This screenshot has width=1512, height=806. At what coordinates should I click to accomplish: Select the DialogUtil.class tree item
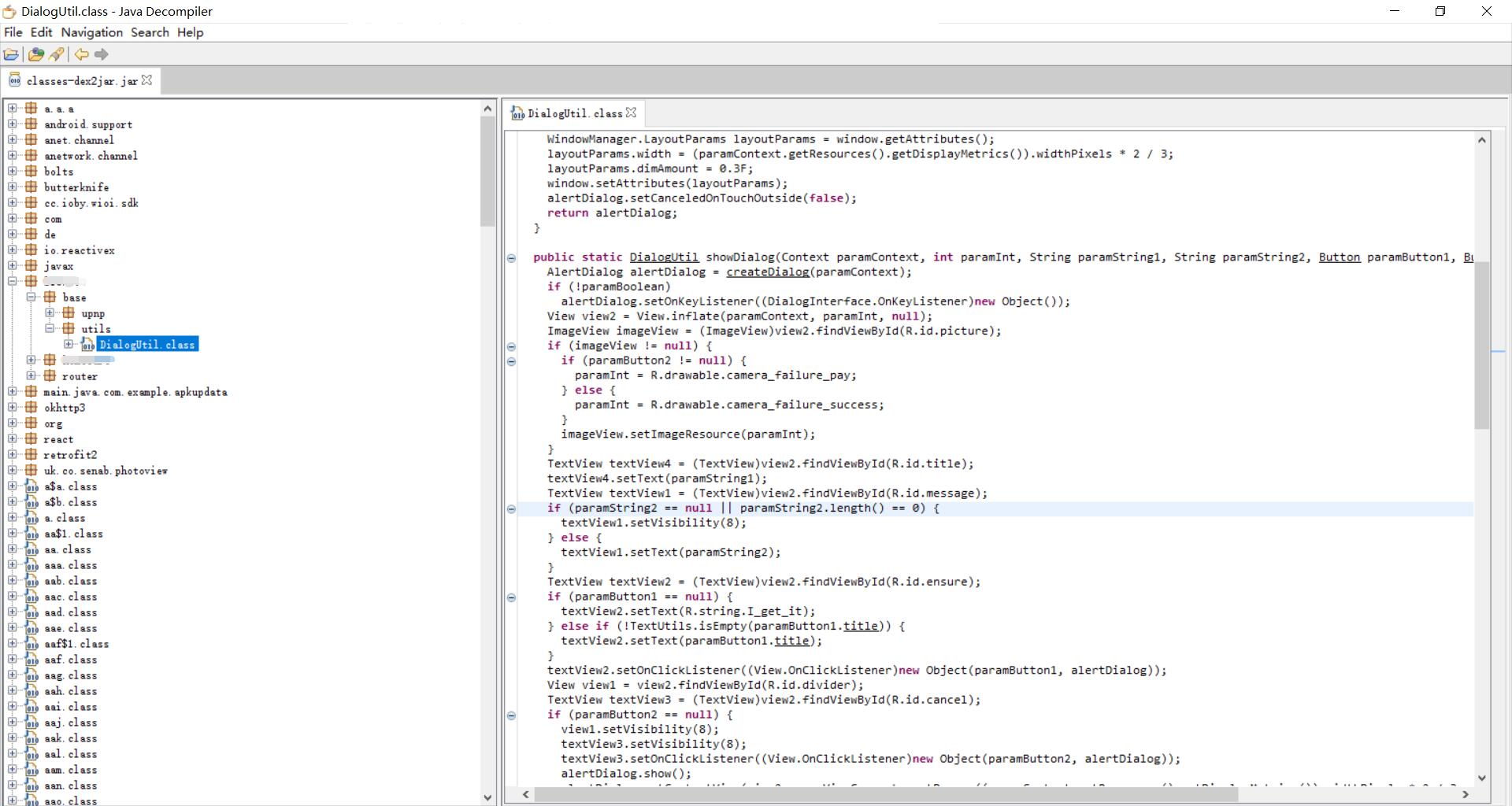[x=146, y=345]
